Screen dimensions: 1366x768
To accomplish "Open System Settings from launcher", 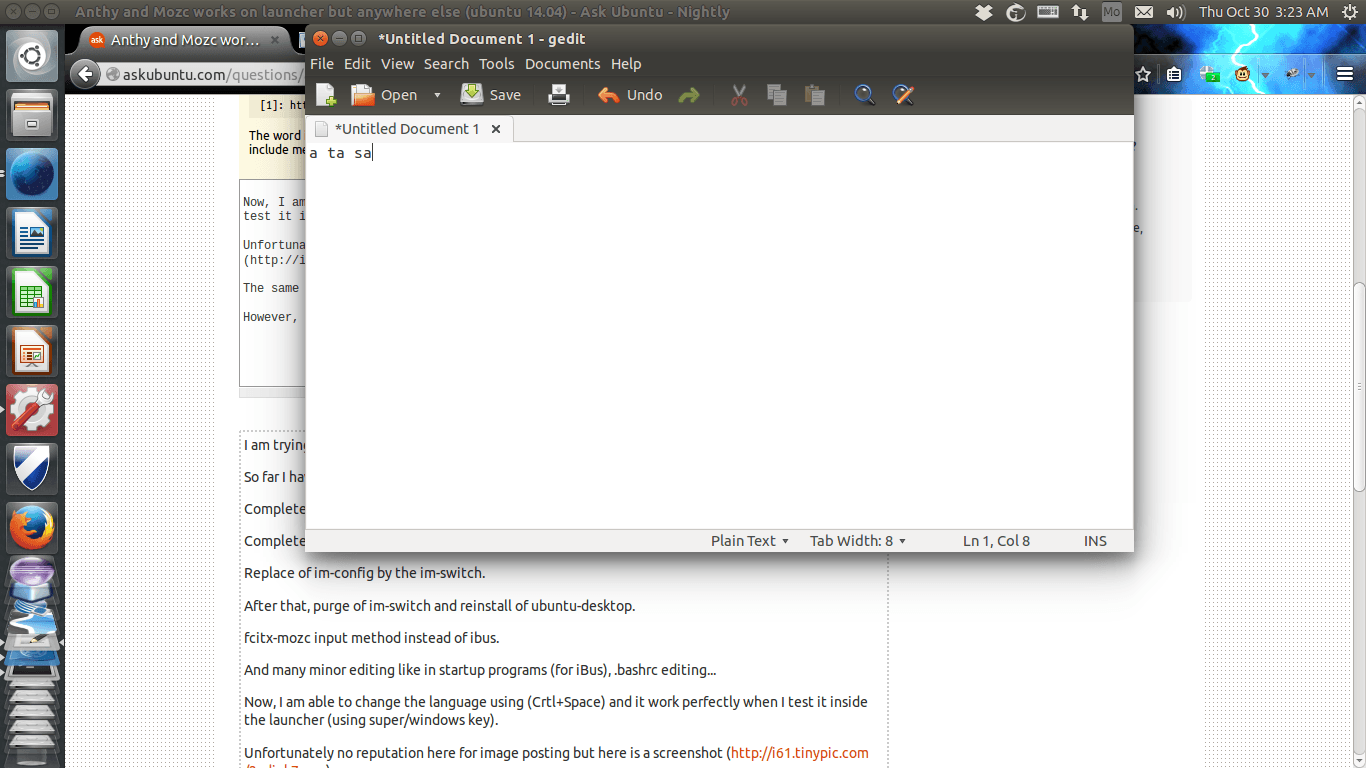I will point(32,410).
